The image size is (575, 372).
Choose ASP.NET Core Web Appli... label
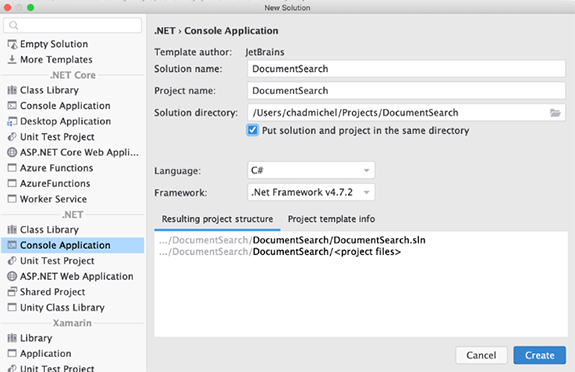[x=79, y=152]
